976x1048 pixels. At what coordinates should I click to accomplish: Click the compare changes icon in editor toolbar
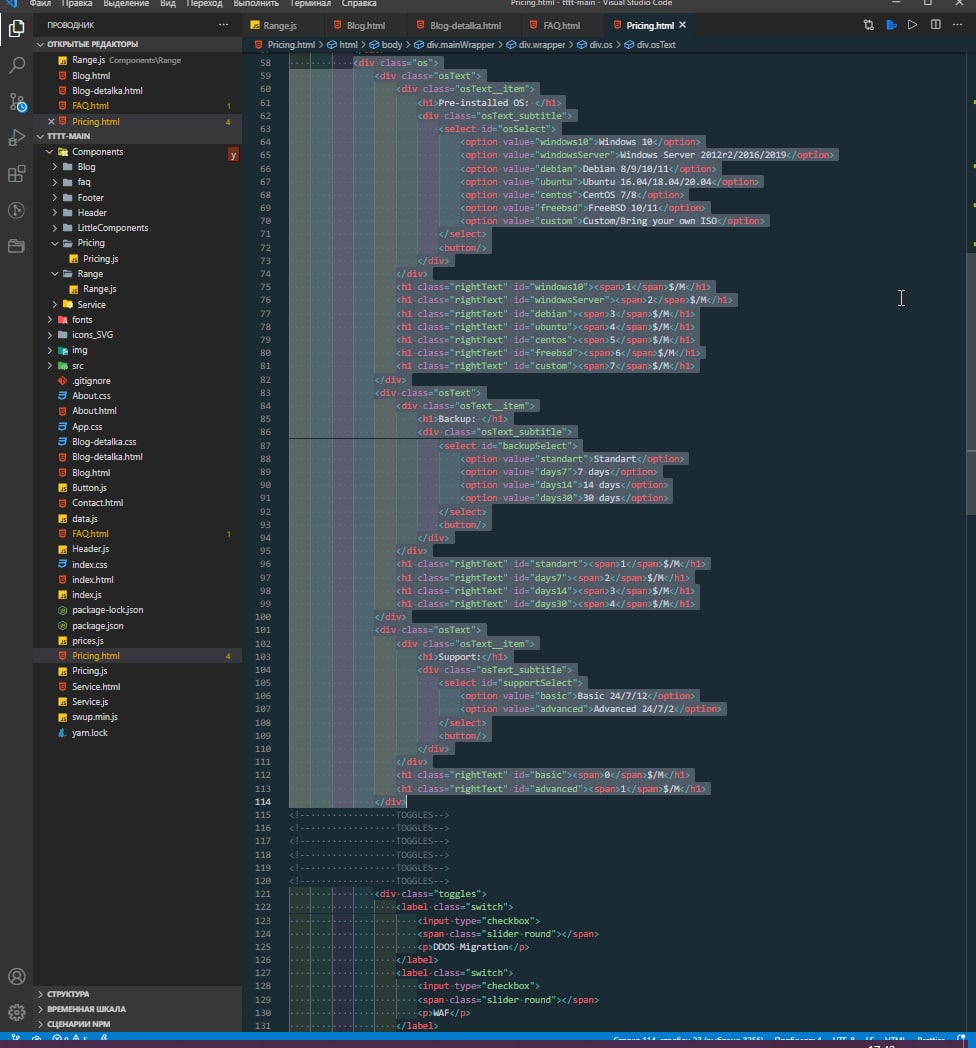pos(868,25)
